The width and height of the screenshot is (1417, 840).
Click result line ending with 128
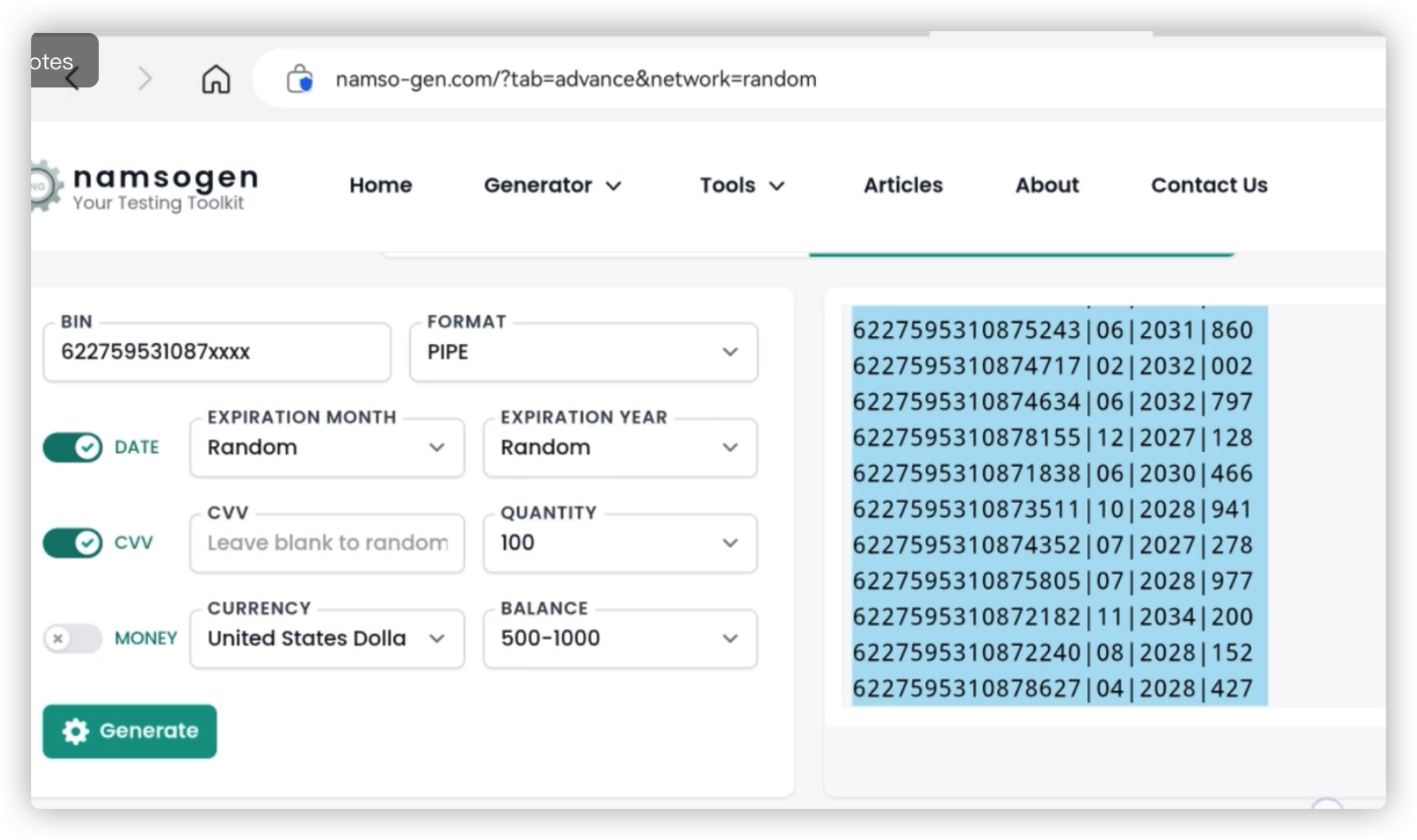point(1052,437)
